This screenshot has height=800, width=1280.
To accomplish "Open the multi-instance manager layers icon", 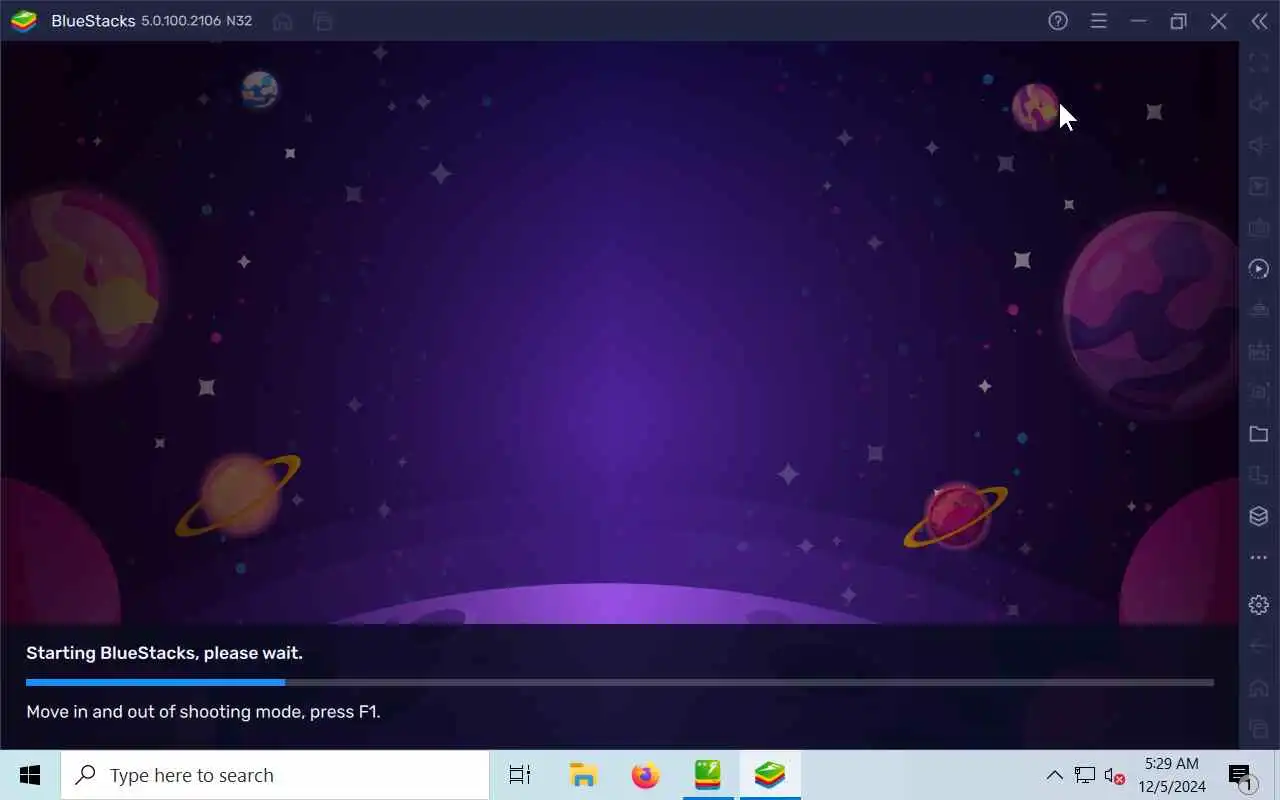I will tap(1259, 516).
